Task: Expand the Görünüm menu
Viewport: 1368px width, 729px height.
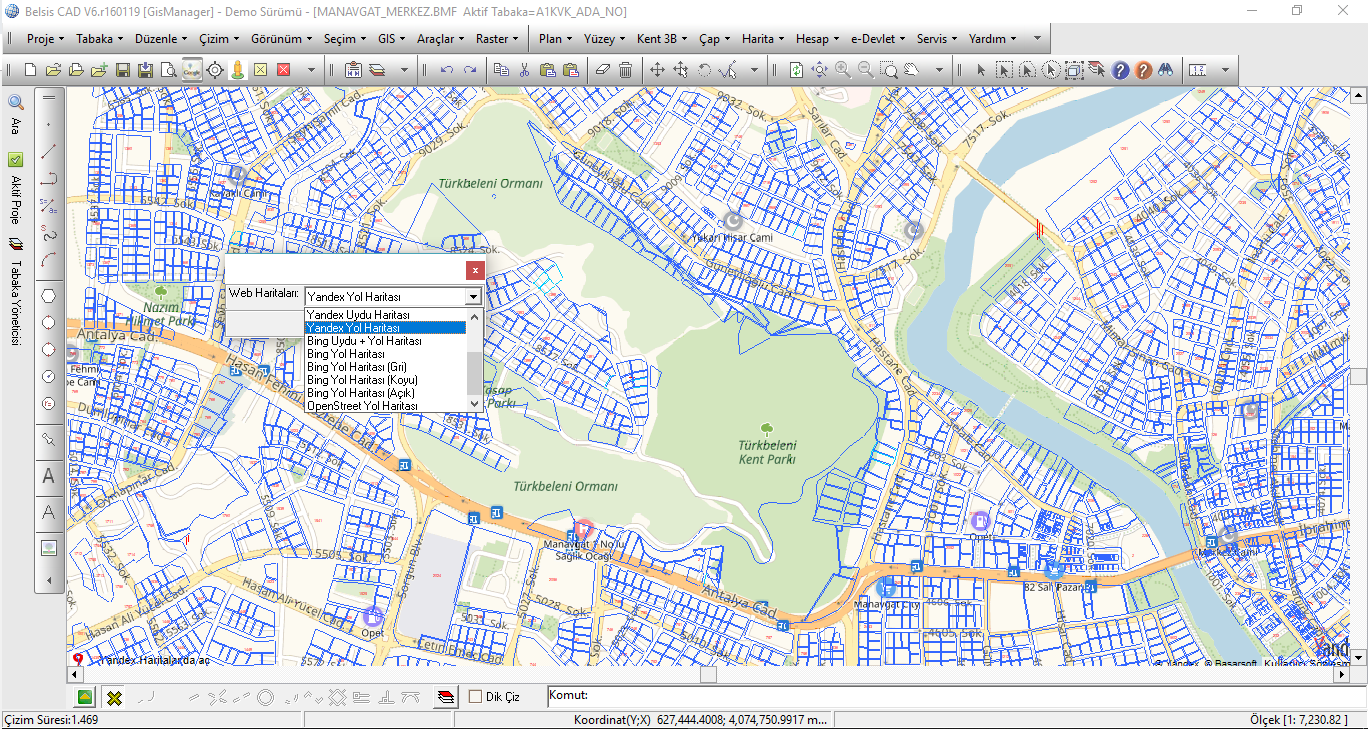Action: (x=281, y=39)
